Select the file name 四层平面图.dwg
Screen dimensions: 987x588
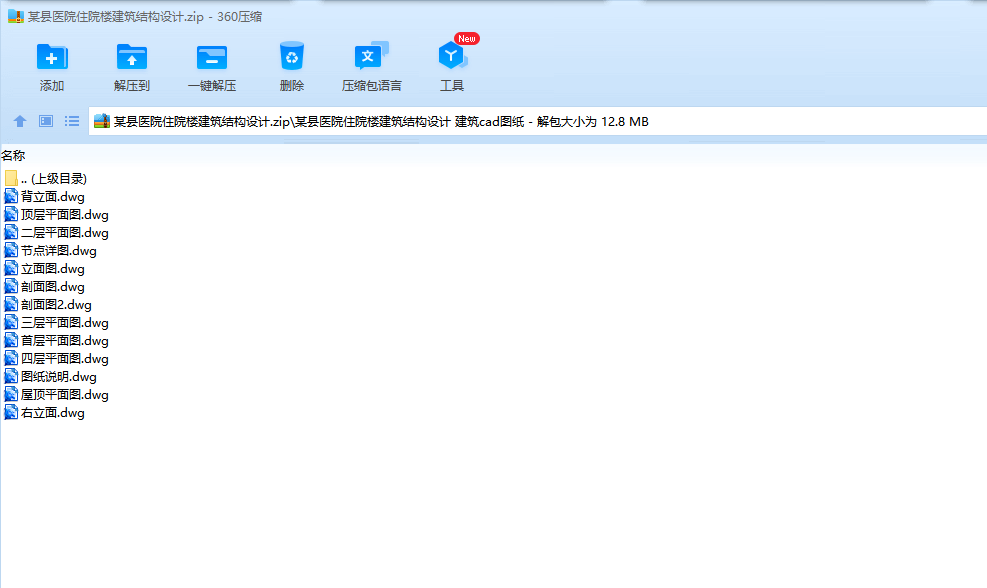click(65, 358)
